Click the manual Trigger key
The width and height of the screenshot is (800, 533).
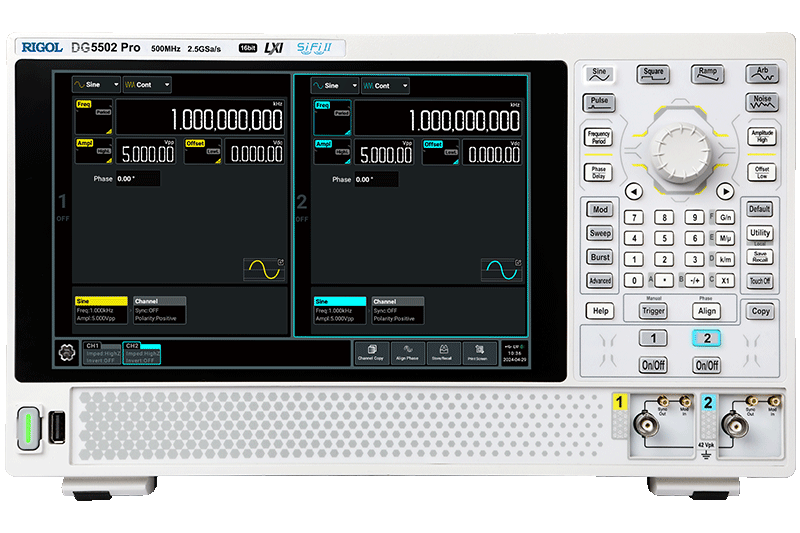pos(653,311)
